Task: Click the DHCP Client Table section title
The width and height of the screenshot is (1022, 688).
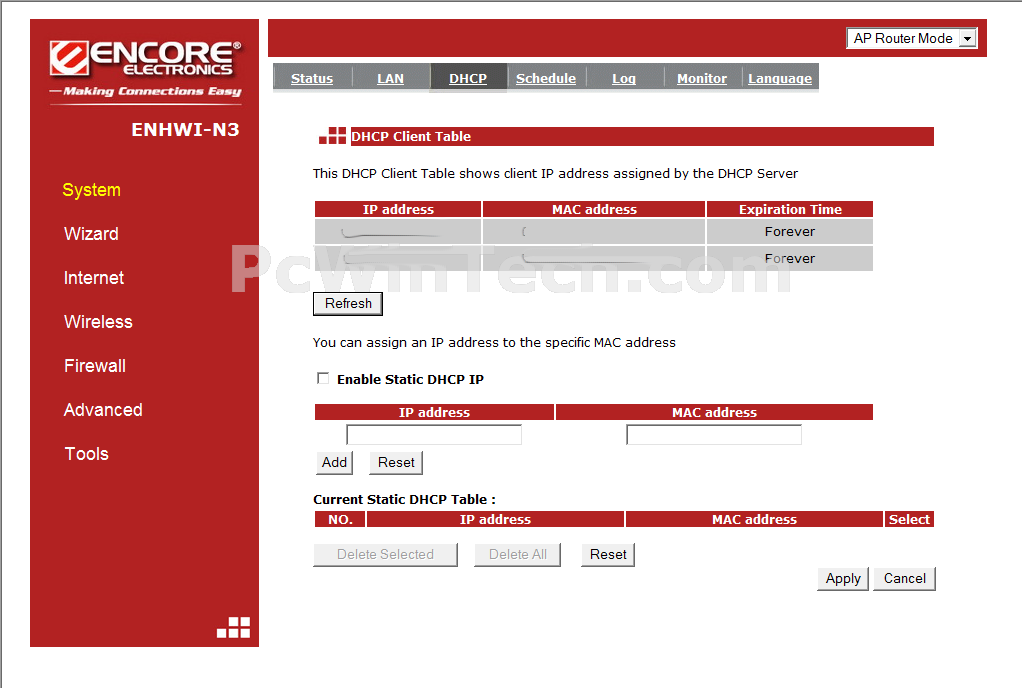Action: 411,137
